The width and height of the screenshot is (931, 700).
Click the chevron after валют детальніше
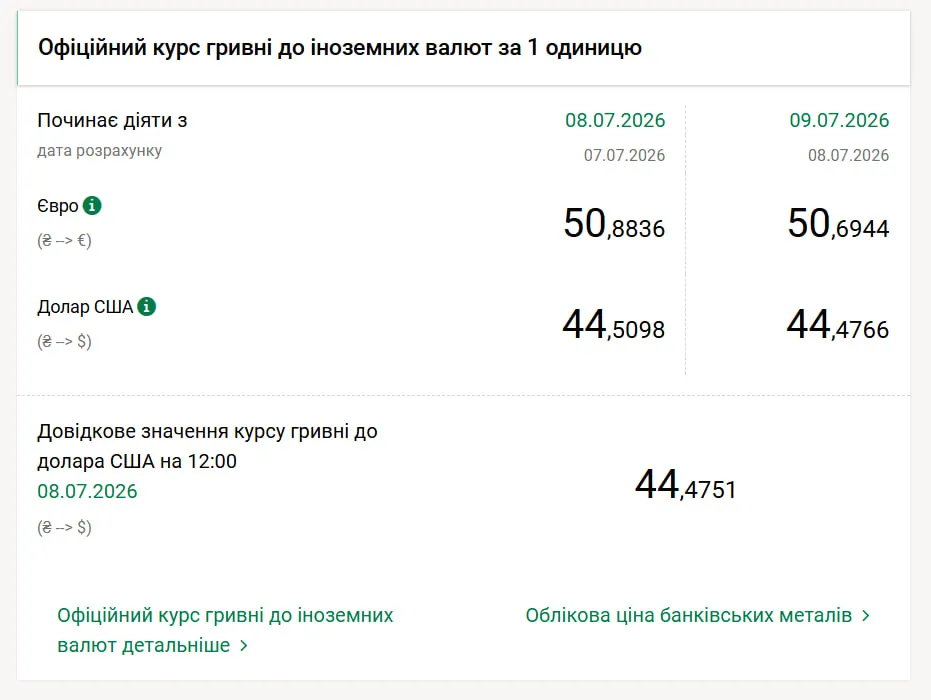[x=243, y=646]
